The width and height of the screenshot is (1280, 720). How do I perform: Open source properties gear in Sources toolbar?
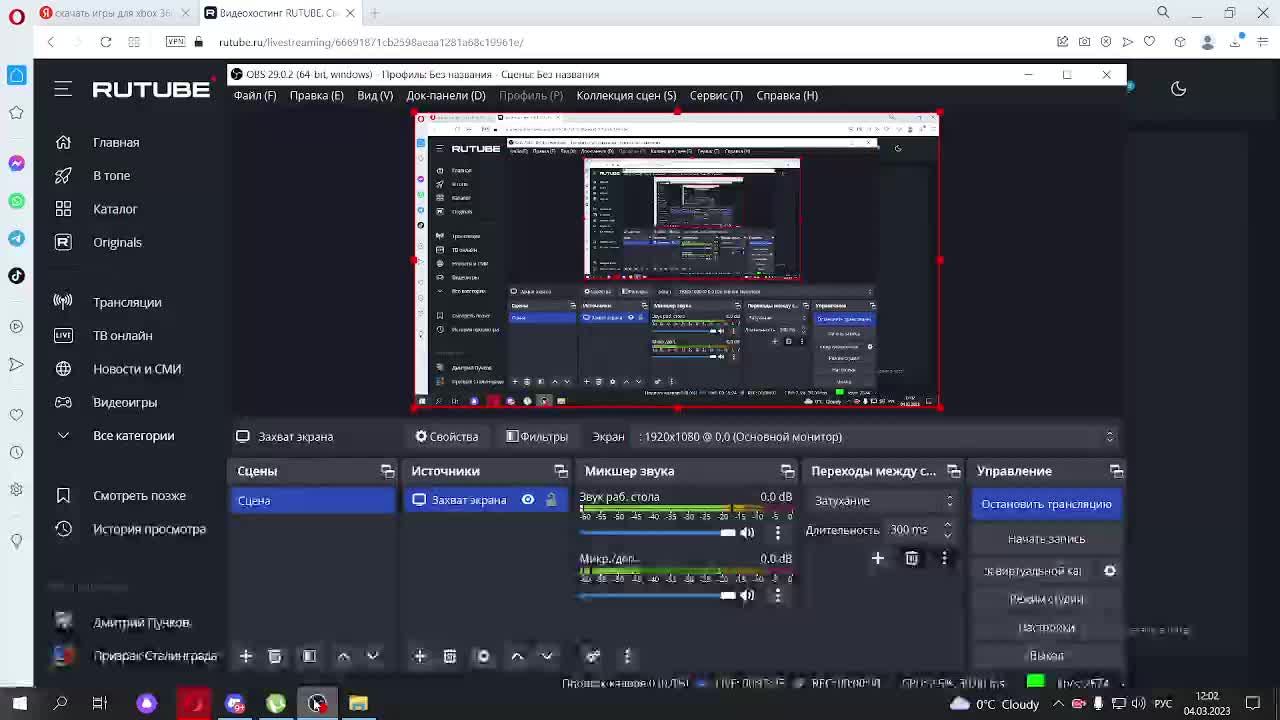[x=484, y=656]
